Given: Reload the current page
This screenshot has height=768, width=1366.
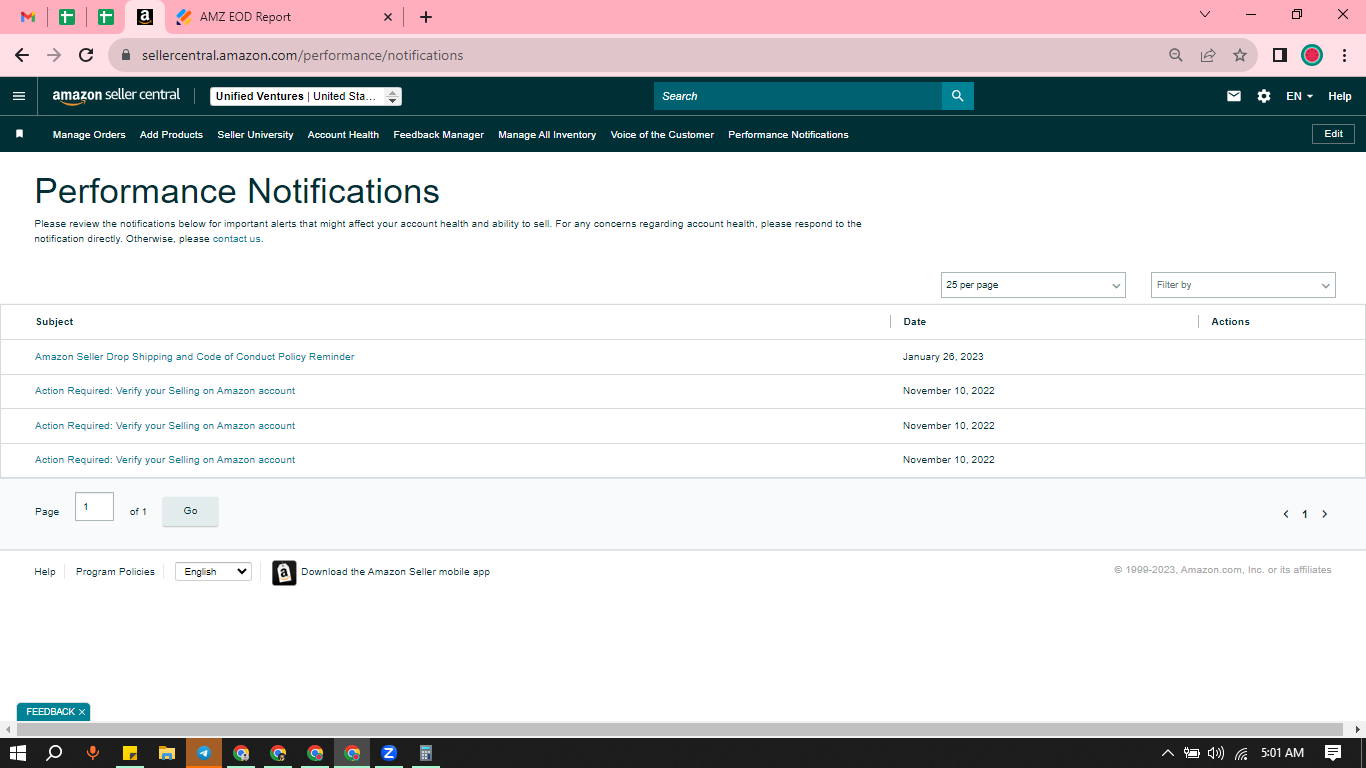Looking at the screenshot, I should click(86, 55).
